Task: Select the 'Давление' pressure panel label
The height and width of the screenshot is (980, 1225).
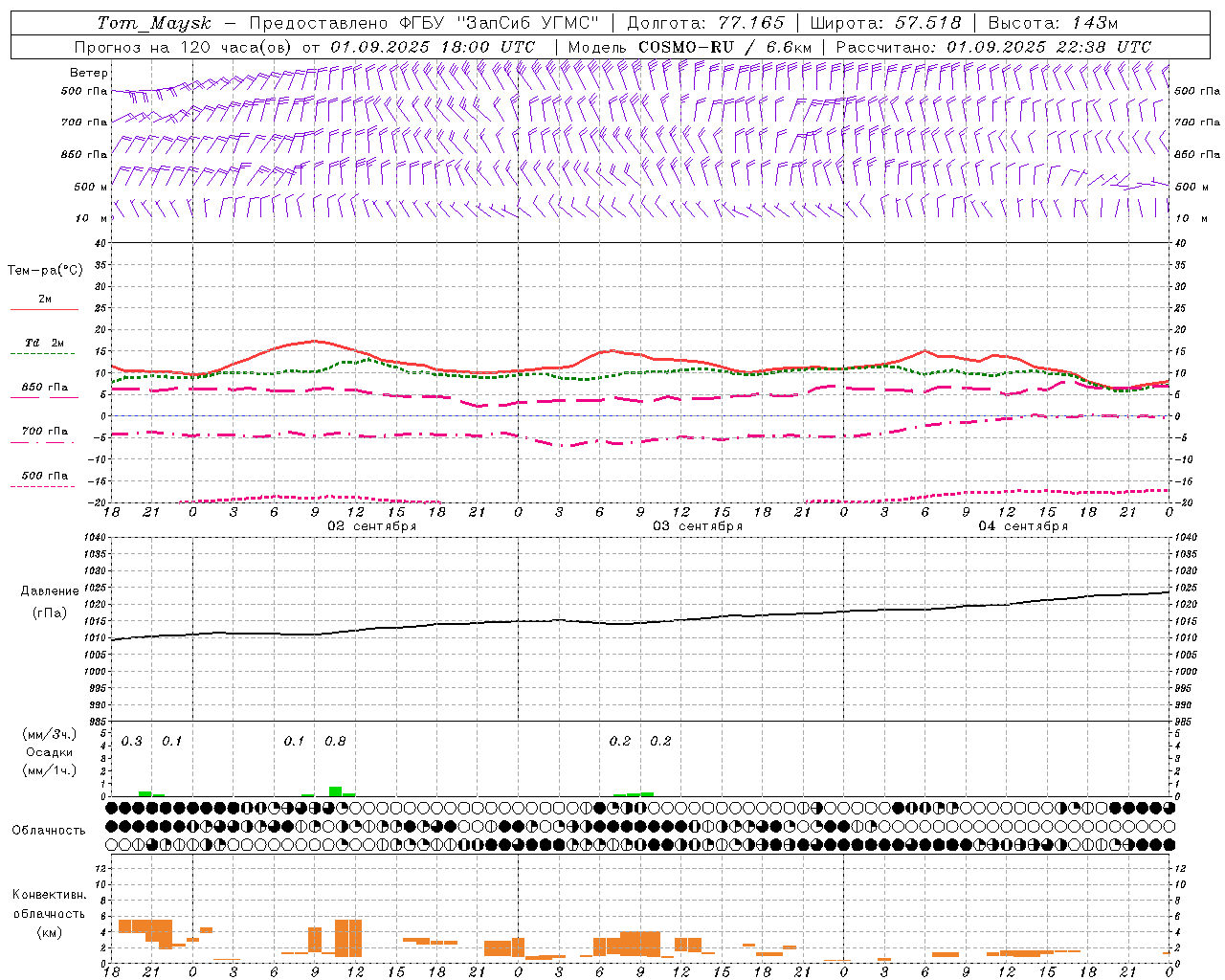Action: 50,591
